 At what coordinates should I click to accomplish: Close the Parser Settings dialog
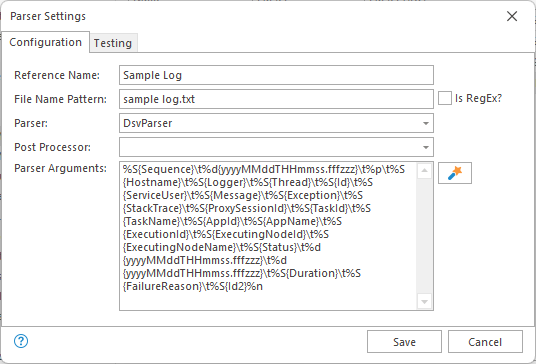click(x=512, y=16)
